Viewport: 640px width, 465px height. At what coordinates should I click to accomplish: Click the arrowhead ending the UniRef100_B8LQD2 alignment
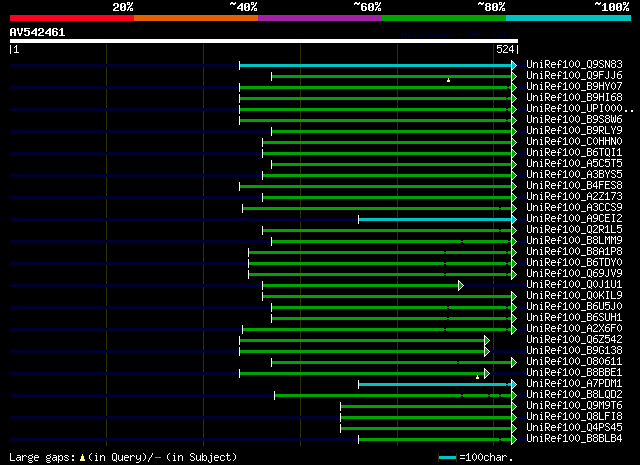coord(514,396)
